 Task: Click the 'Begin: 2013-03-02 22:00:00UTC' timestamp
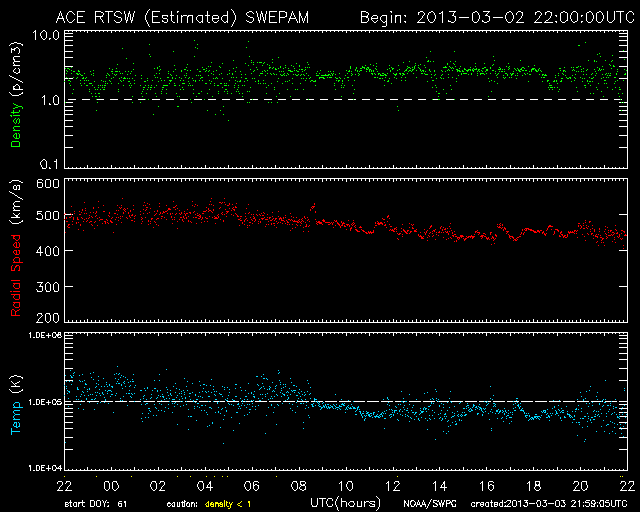(x=497, y=18)
